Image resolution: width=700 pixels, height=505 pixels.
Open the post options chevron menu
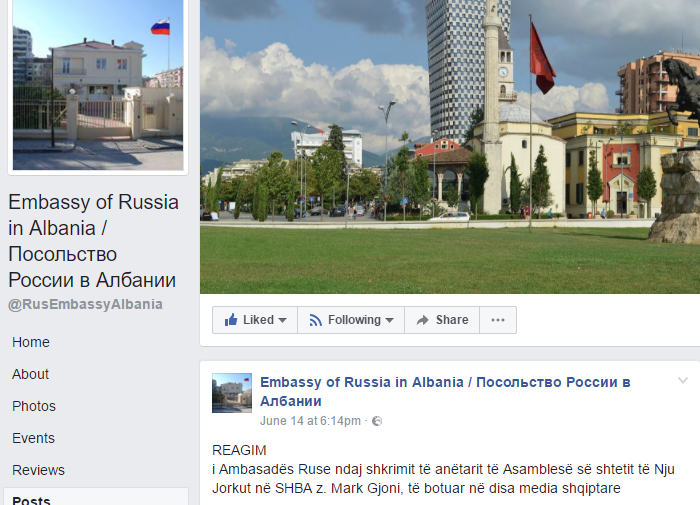coord(683,380)
